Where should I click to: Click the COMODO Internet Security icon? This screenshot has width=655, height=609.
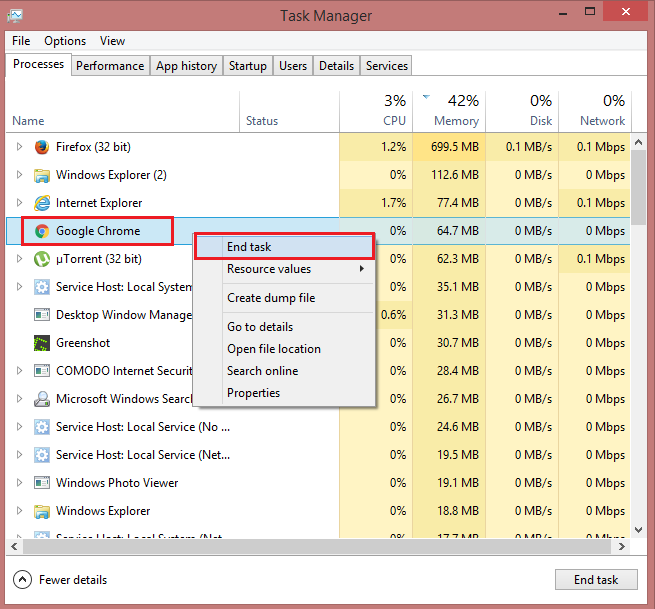click(42, 371)
